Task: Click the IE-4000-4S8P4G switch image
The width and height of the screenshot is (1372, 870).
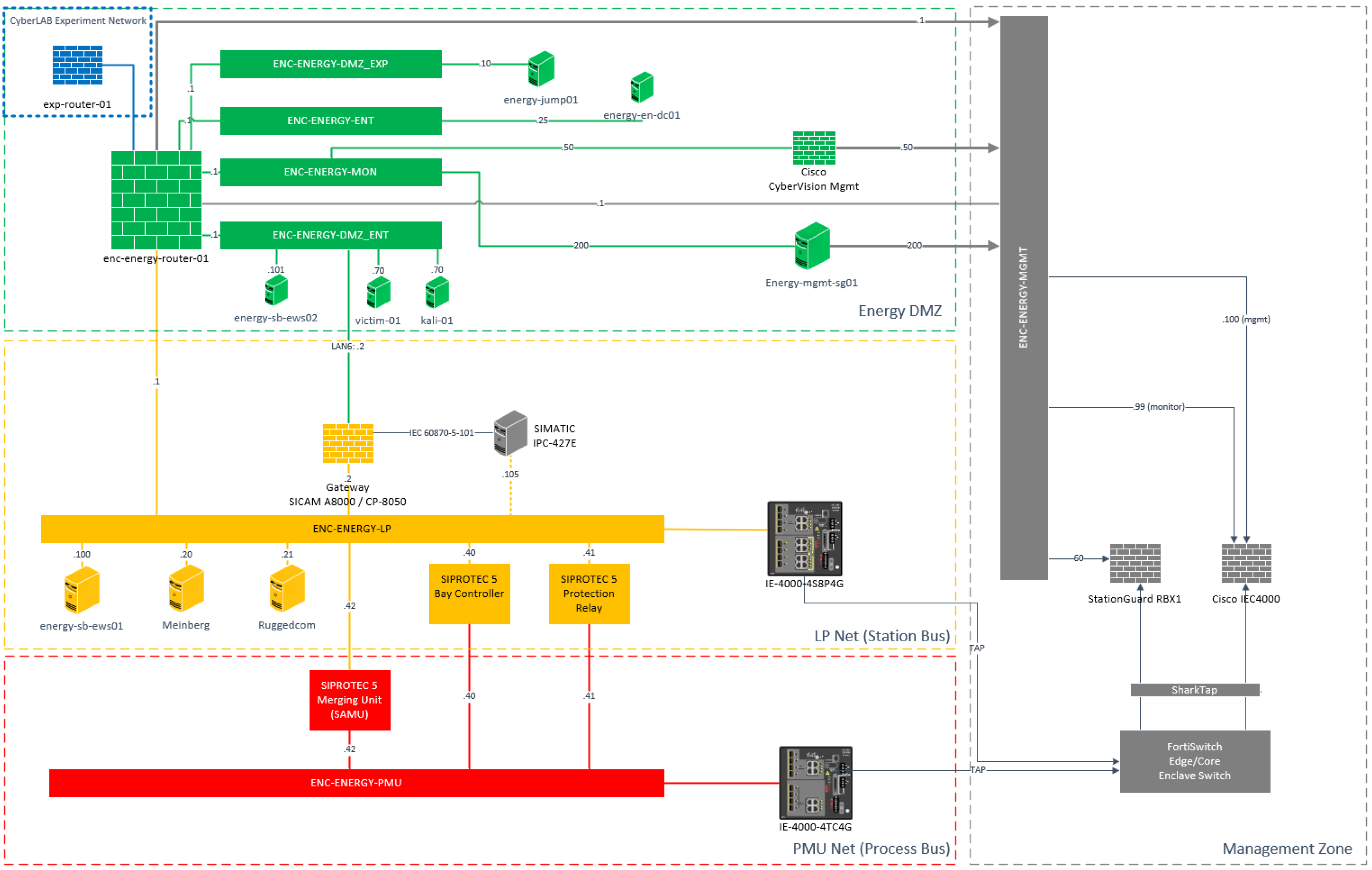Action: (x=805, y=538)
